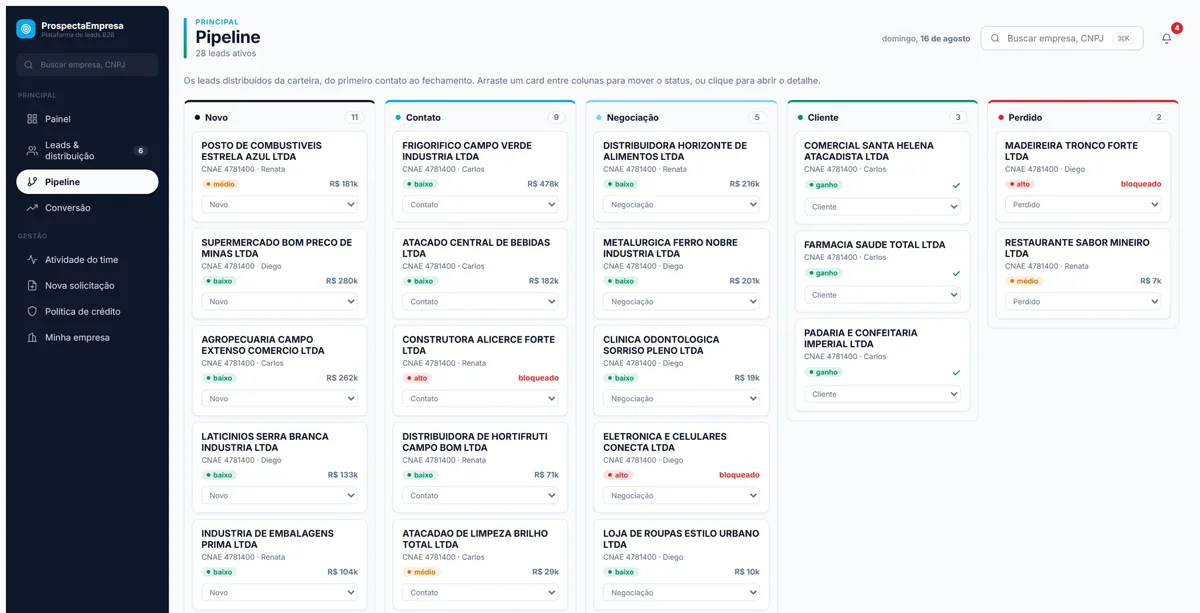Click the R$ 478k value on Frigorifico card
Screen dimensions: 1200x613
pyautogui.click(x=543, y=184)
